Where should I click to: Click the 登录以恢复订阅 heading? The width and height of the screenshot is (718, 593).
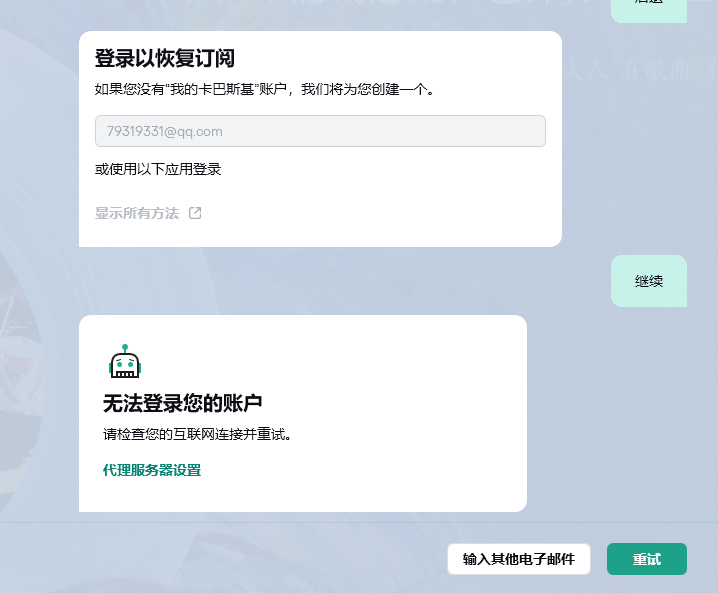pyautogui.click(x=165, y=58)
